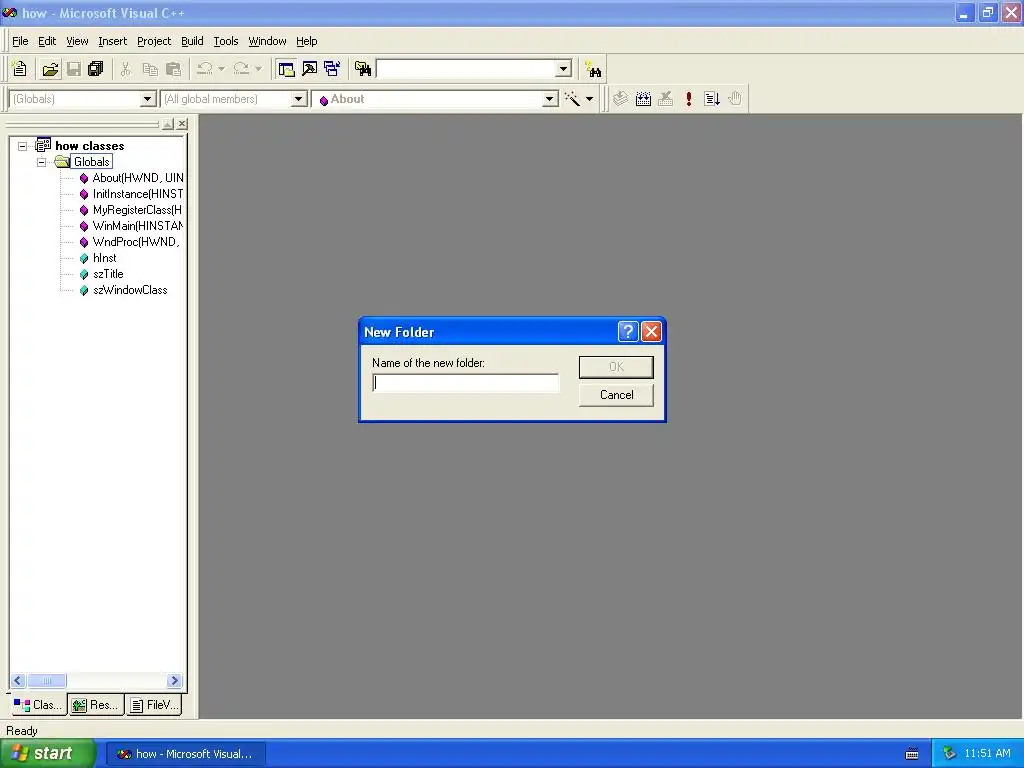Open the Edit menu
Screen dimensions: 1024x768
pyautogui.click(x=47, y=41)
